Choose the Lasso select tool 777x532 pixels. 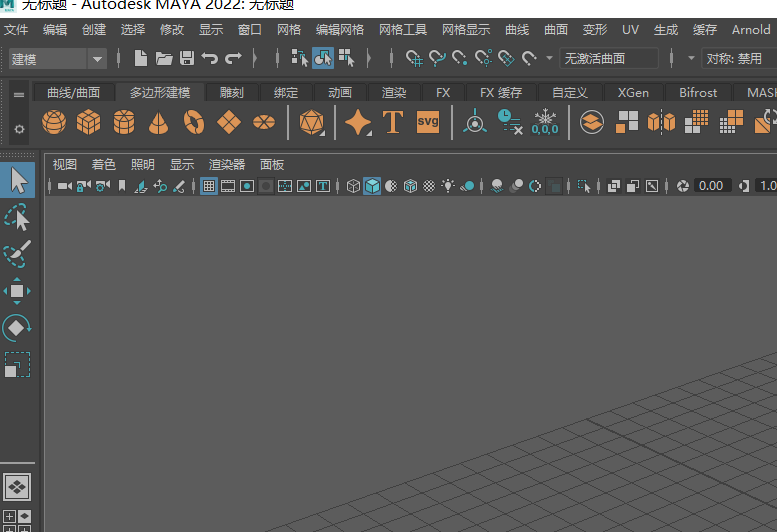(x=18, y=218)
